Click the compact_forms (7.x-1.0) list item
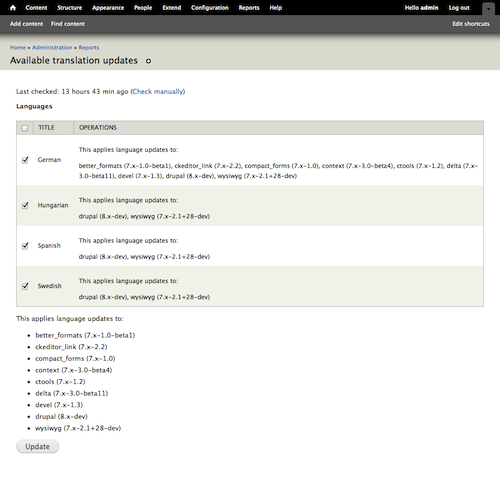Image resolution: width=500 pixels, height=487 pixels. (x=75, y=359)
